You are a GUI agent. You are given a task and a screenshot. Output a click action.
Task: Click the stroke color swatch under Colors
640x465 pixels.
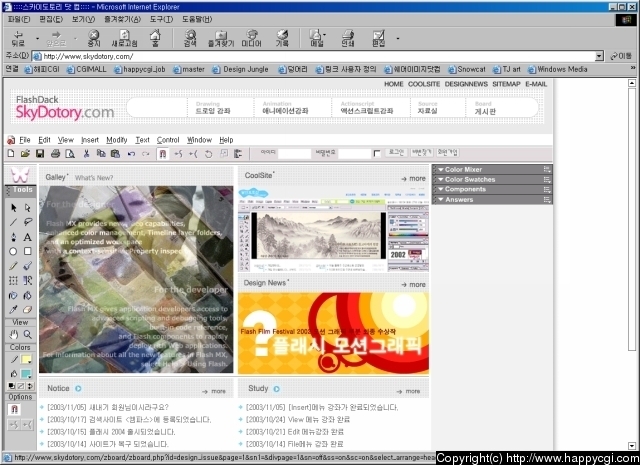[27, 360]
